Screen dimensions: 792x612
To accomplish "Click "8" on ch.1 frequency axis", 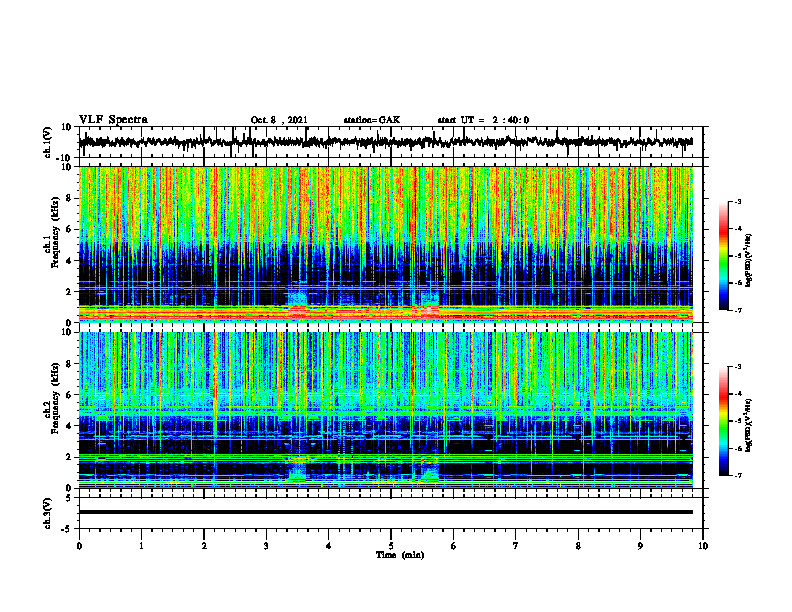I will [69, 198].
